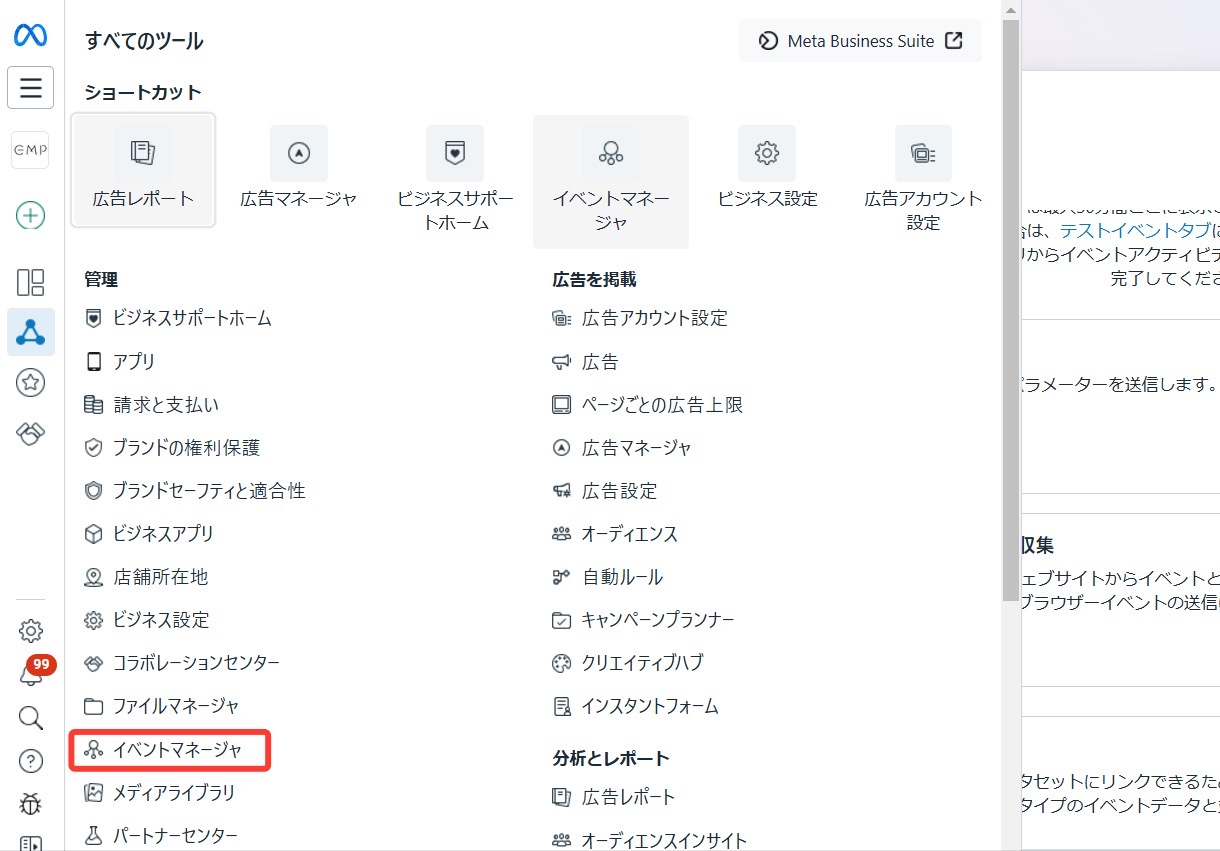The width and height of the screenshot is (1220, 851).
Task: Open 広告 menu entry with megaphone
Action: point(586,361)
